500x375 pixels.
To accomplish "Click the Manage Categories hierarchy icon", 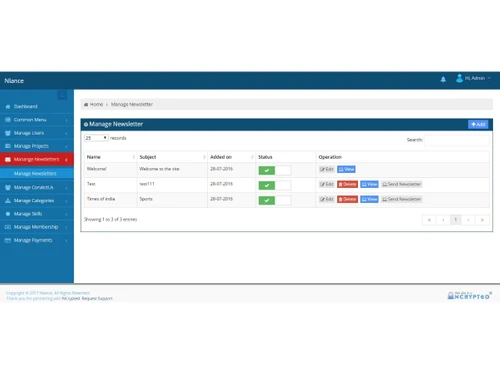I will click(x=8, y=201).
